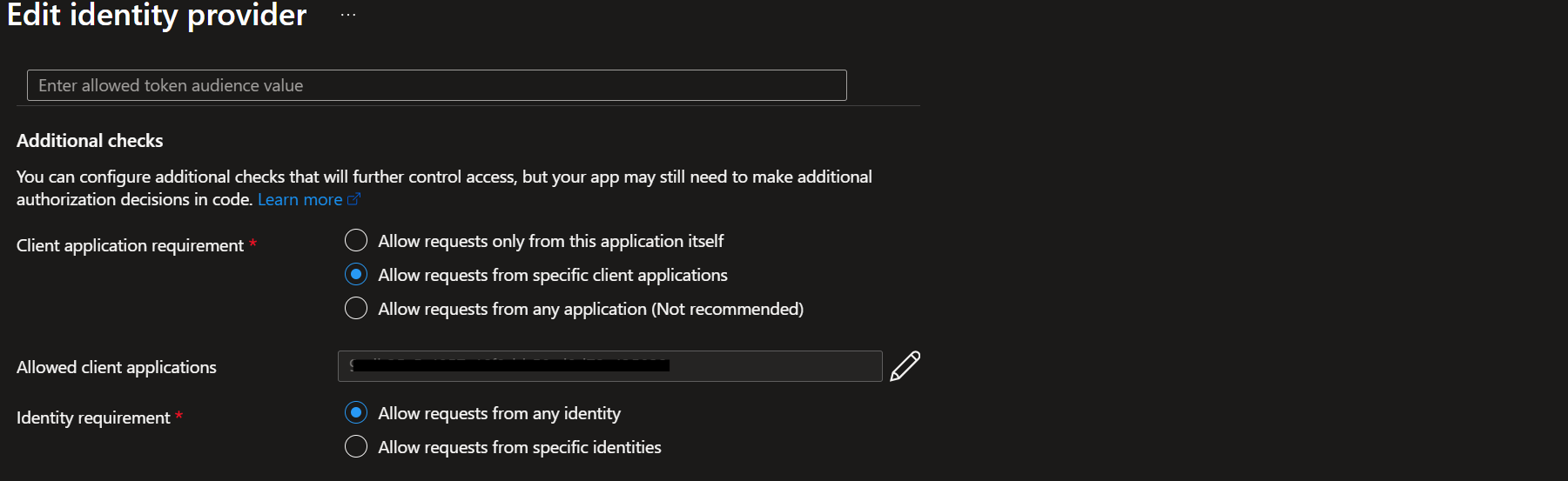Select Allow requests from any identity

[x=356, y=412]
